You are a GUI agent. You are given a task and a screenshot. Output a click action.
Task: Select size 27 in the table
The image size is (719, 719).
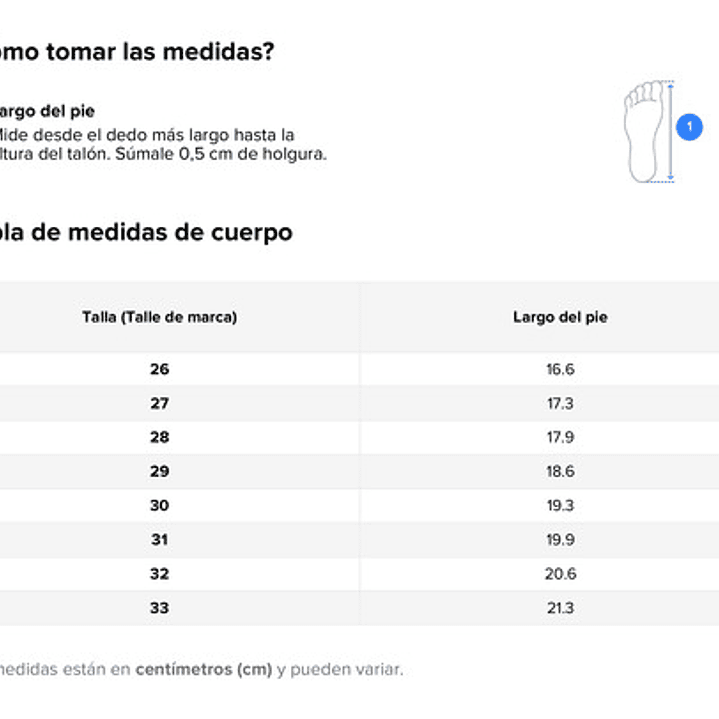click(159, 403)
